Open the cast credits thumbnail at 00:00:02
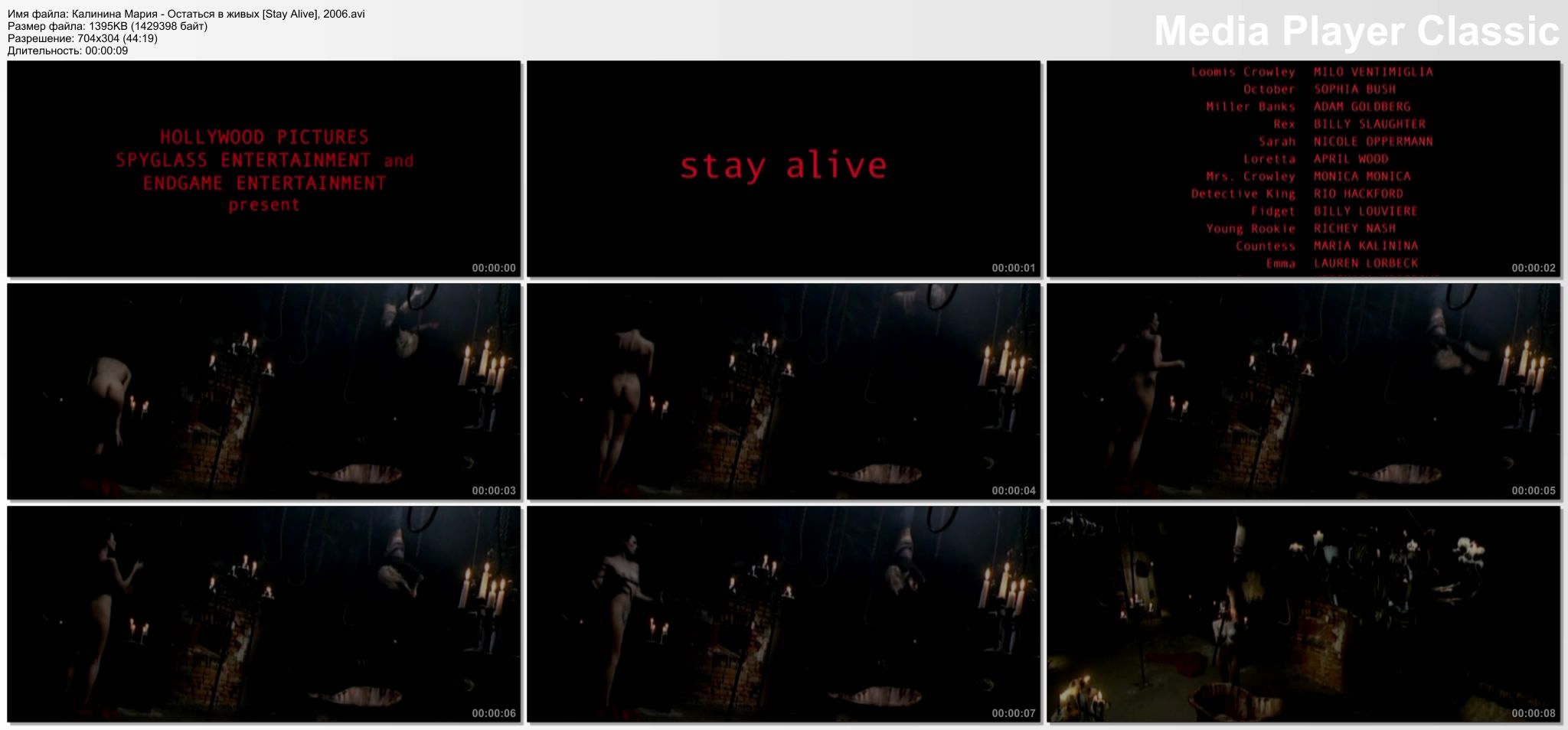 [x=1303, y=168]
